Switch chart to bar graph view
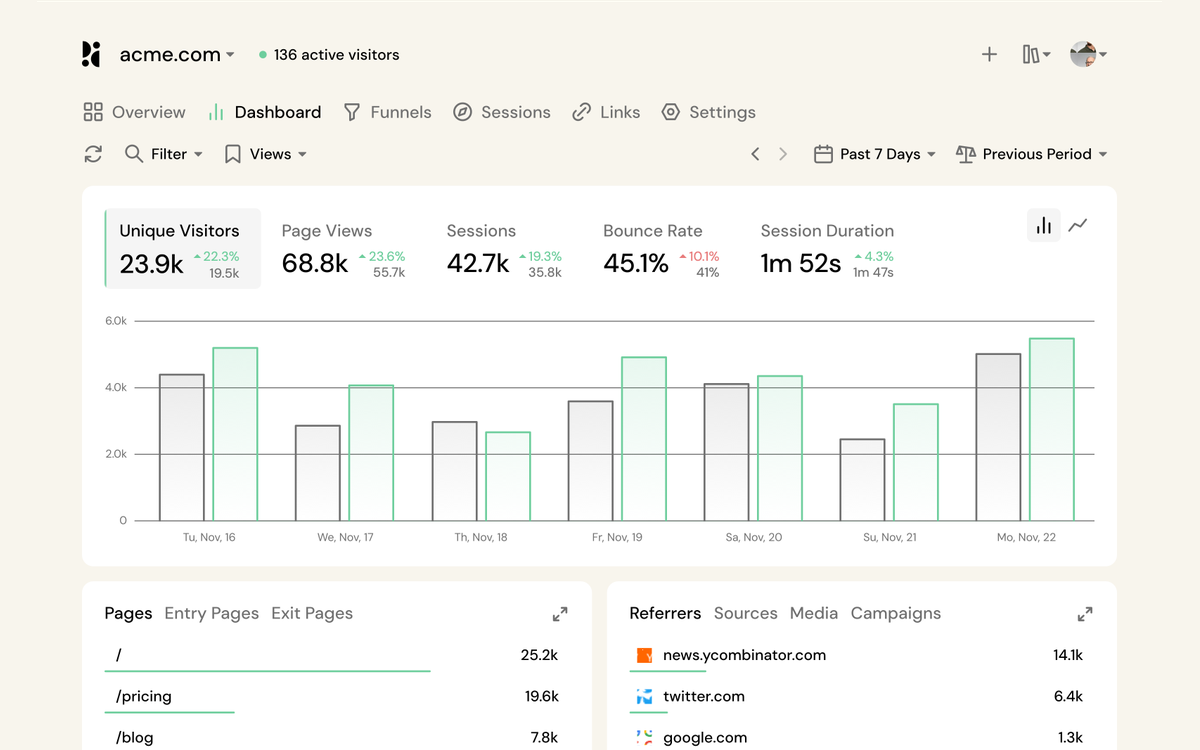Image resolution: width=1200 pixels, height=750 pixels. point(1044,225)
